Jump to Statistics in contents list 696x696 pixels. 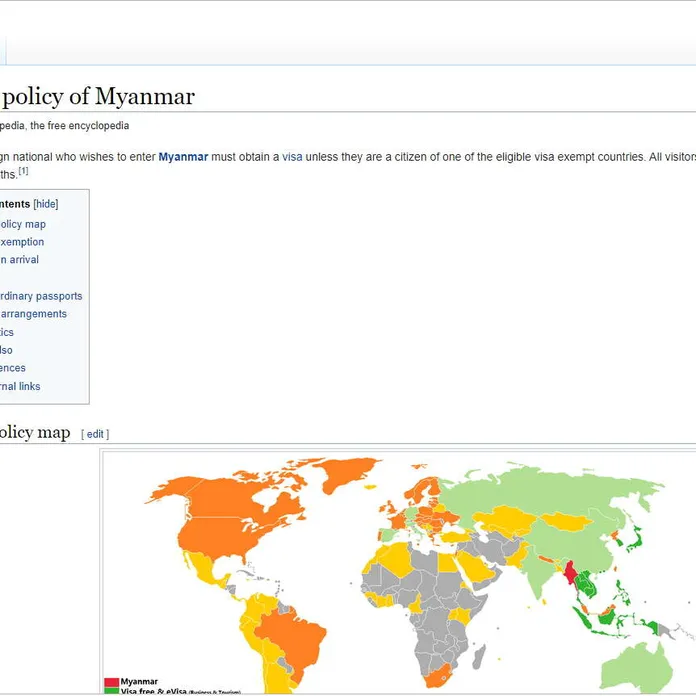click(7, 332)
